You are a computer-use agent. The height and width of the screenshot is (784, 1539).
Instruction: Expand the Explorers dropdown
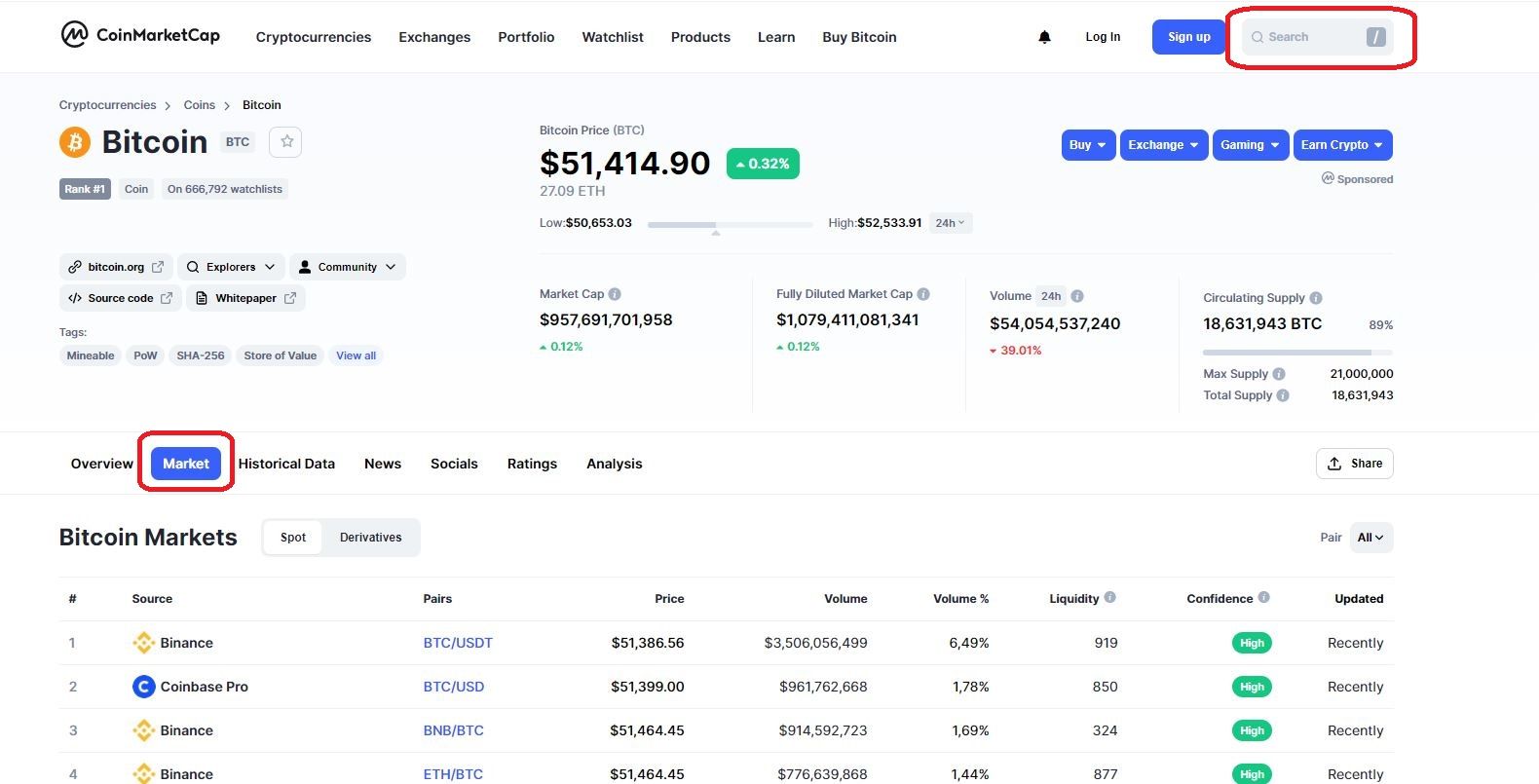pyautogui.click(x=231, y=267)
